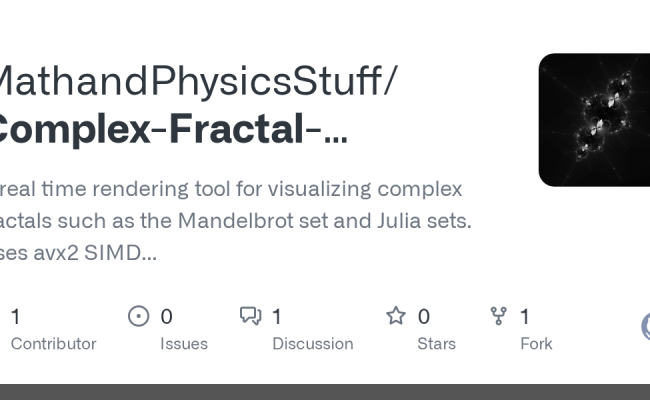
Task: Open the Complex-Fractal repository title
Action: pos(172,129)
